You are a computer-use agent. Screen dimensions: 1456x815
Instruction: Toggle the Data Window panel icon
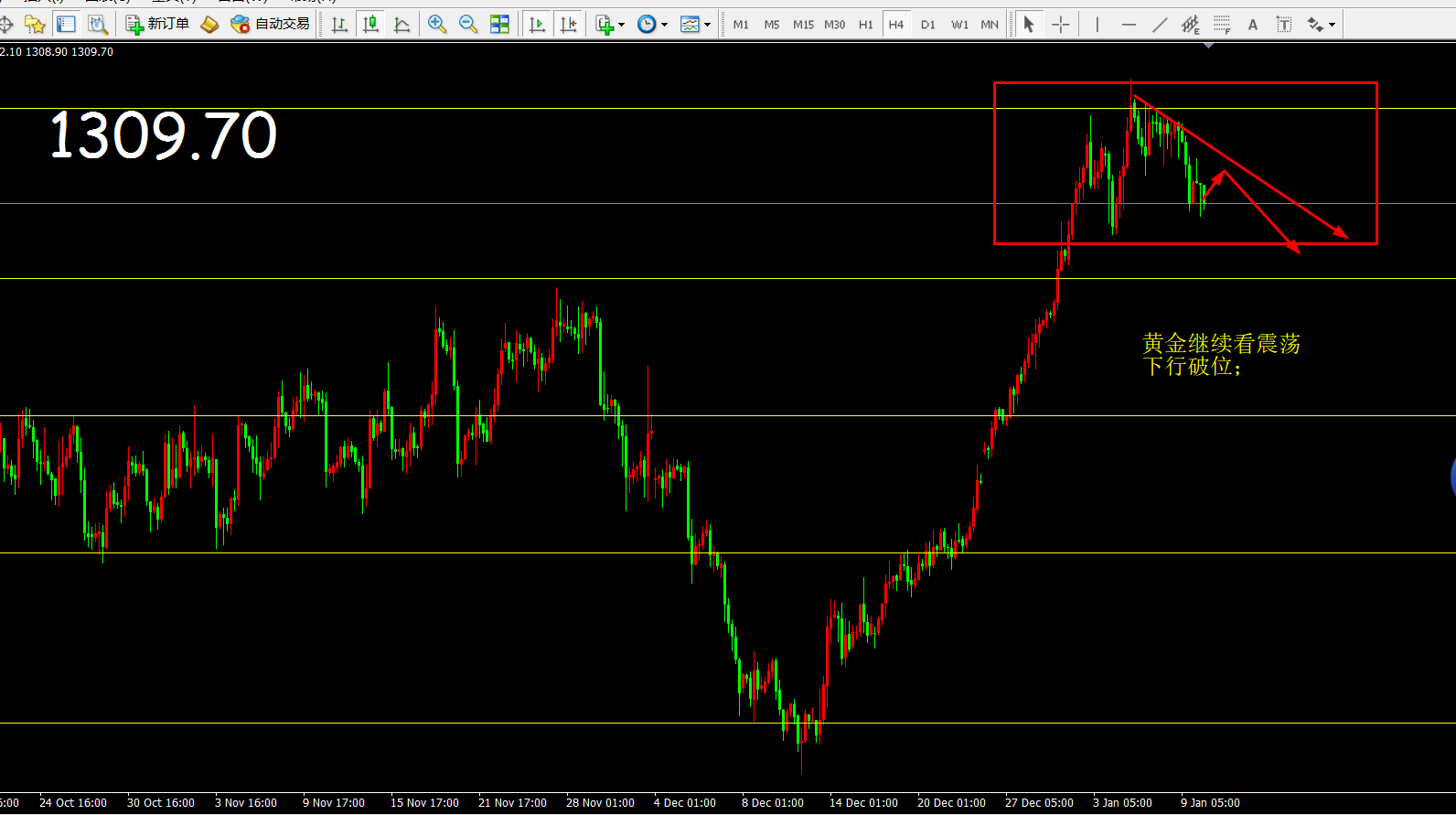pyautogui.click(x=66, y=25)
